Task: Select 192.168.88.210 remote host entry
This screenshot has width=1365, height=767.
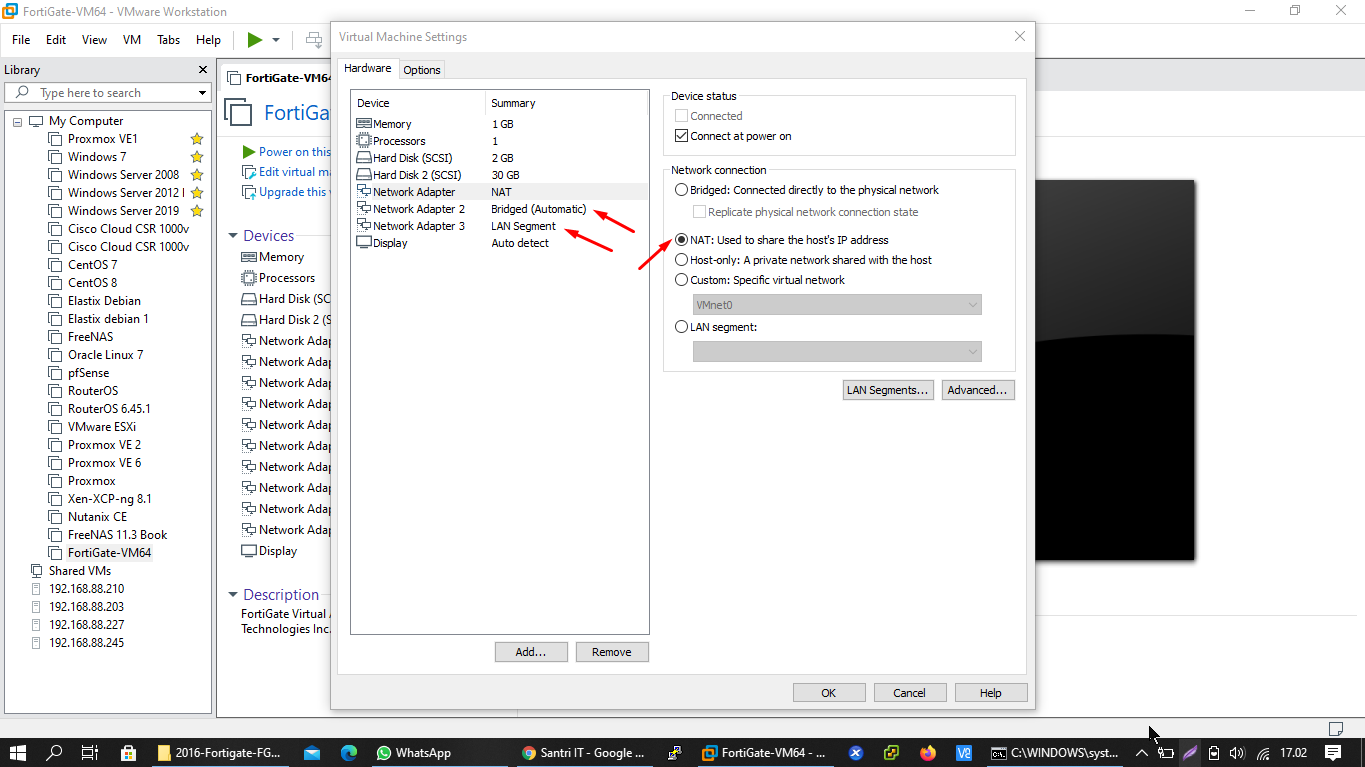Action: [86, 589]
